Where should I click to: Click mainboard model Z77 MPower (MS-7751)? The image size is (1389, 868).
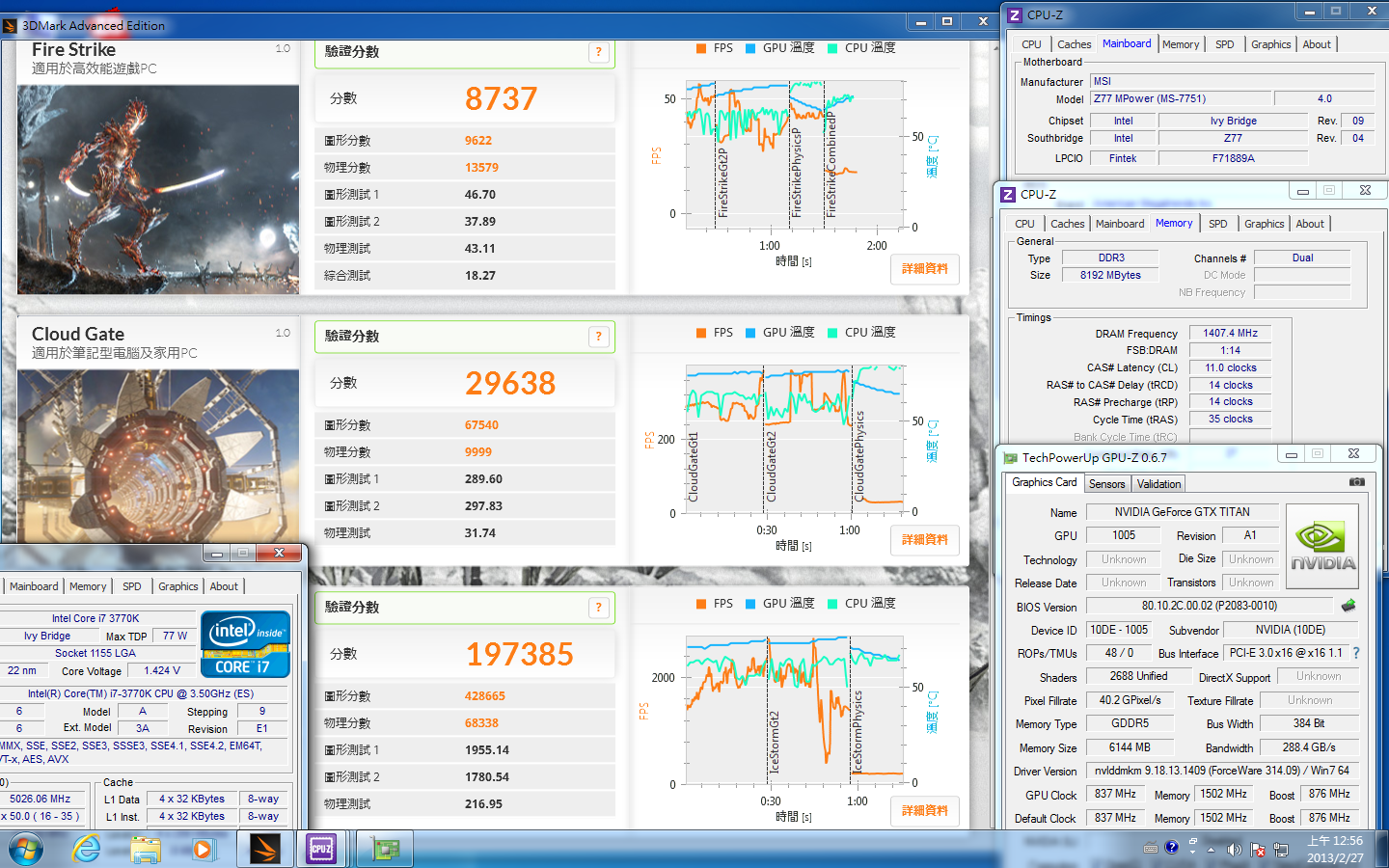tap(1180, 98)
